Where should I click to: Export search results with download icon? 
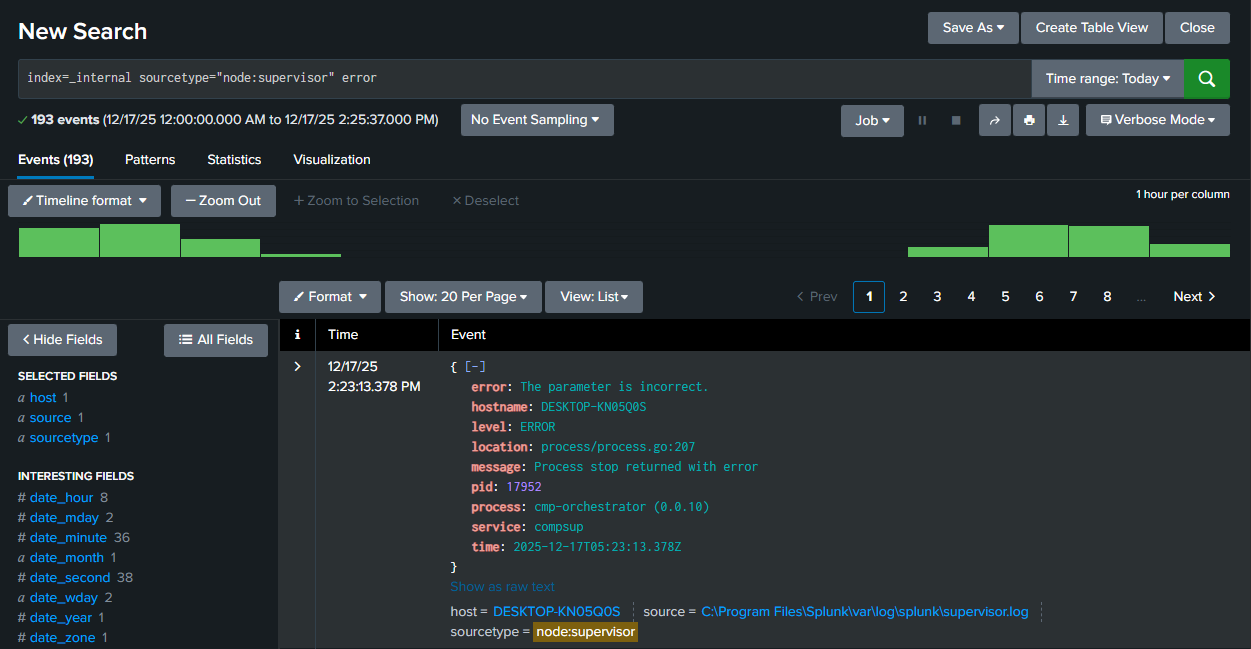1063,120
